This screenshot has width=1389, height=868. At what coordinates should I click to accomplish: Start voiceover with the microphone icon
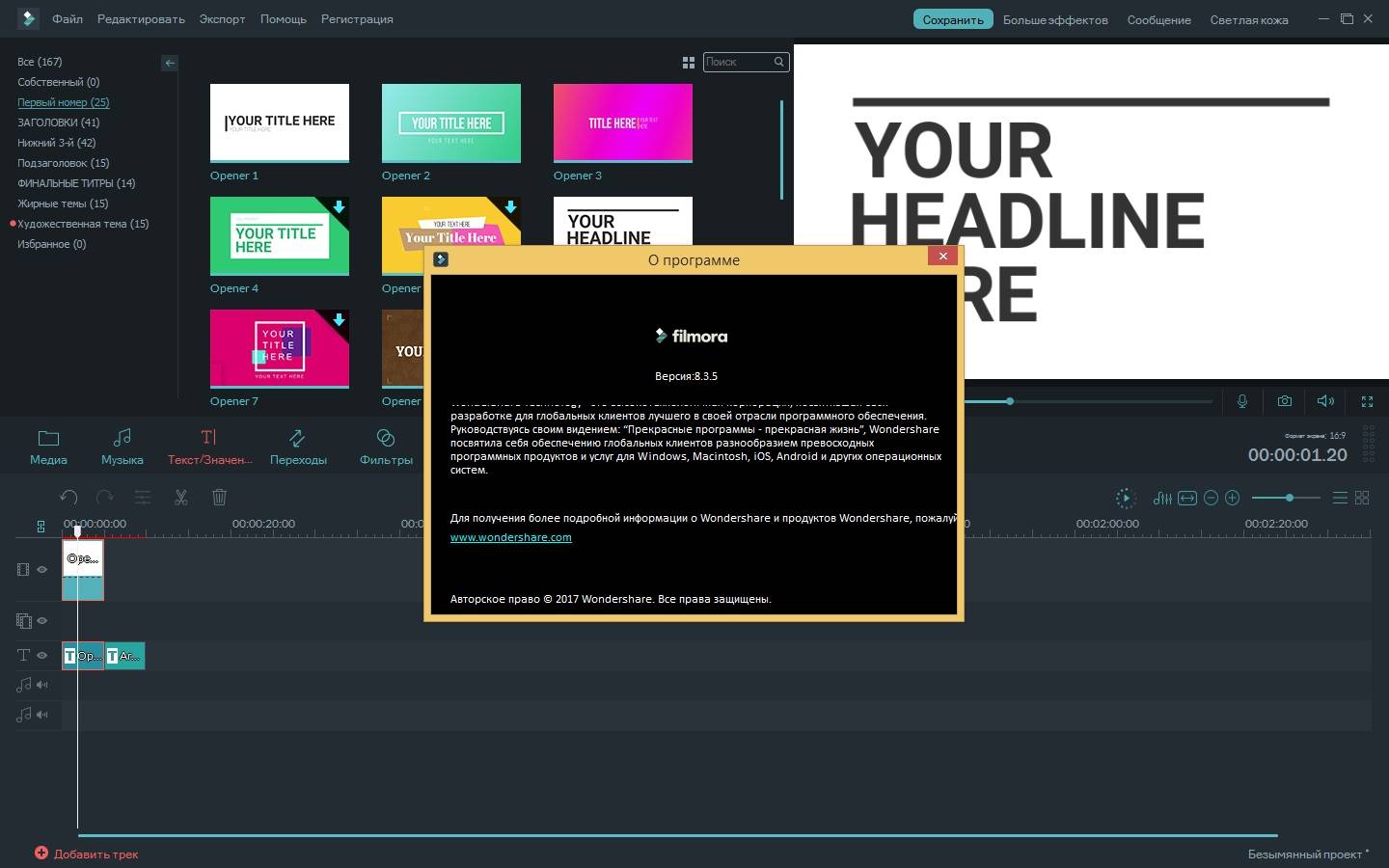[1242, 401]
